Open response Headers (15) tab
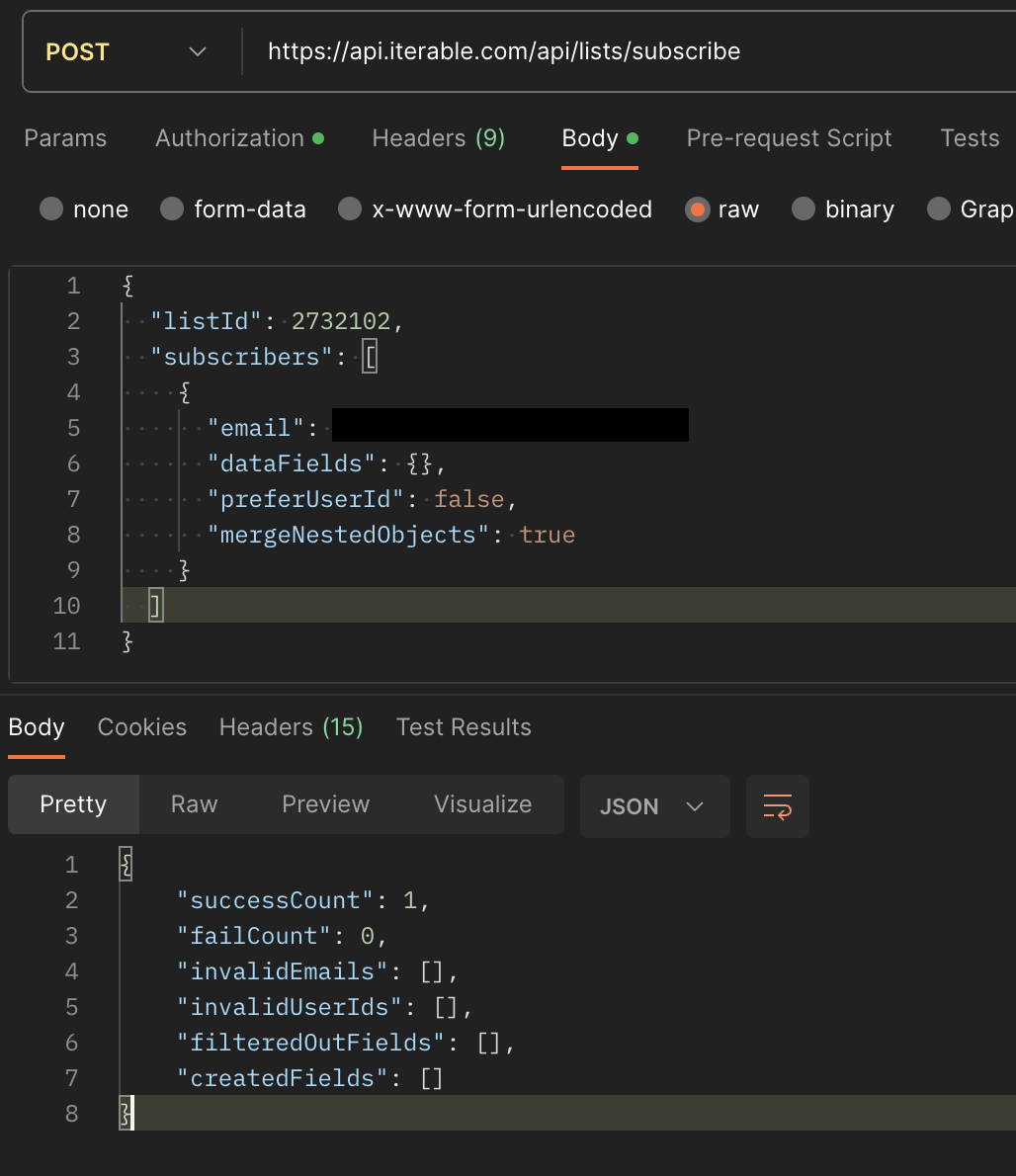 click(291, 727)
